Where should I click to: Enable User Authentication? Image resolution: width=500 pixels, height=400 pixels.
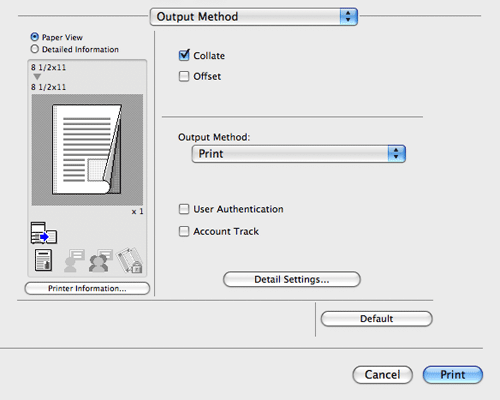coord(184,209)
